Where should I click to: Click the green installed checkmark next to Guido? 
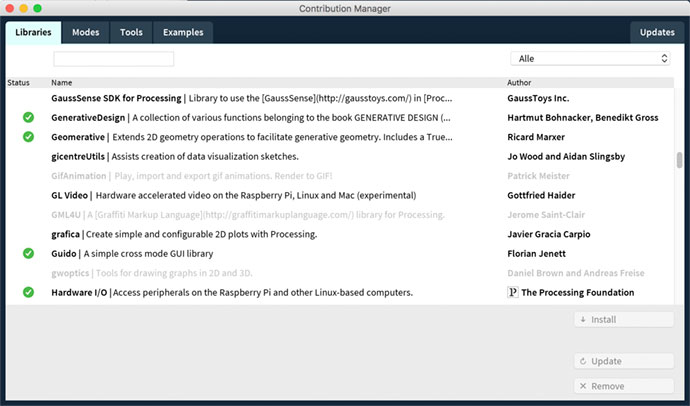pyautogui.click(x=29, y=254)
